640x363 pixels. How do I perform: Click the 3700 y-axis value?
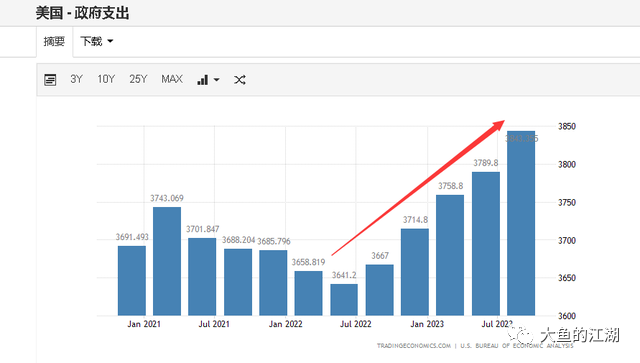click(x=567, y=241)
